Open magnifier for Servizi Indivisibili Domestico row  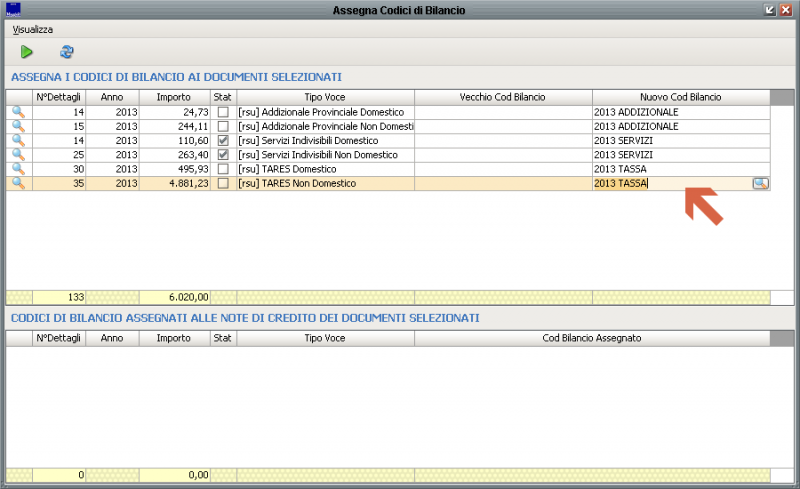coord(18,141)
